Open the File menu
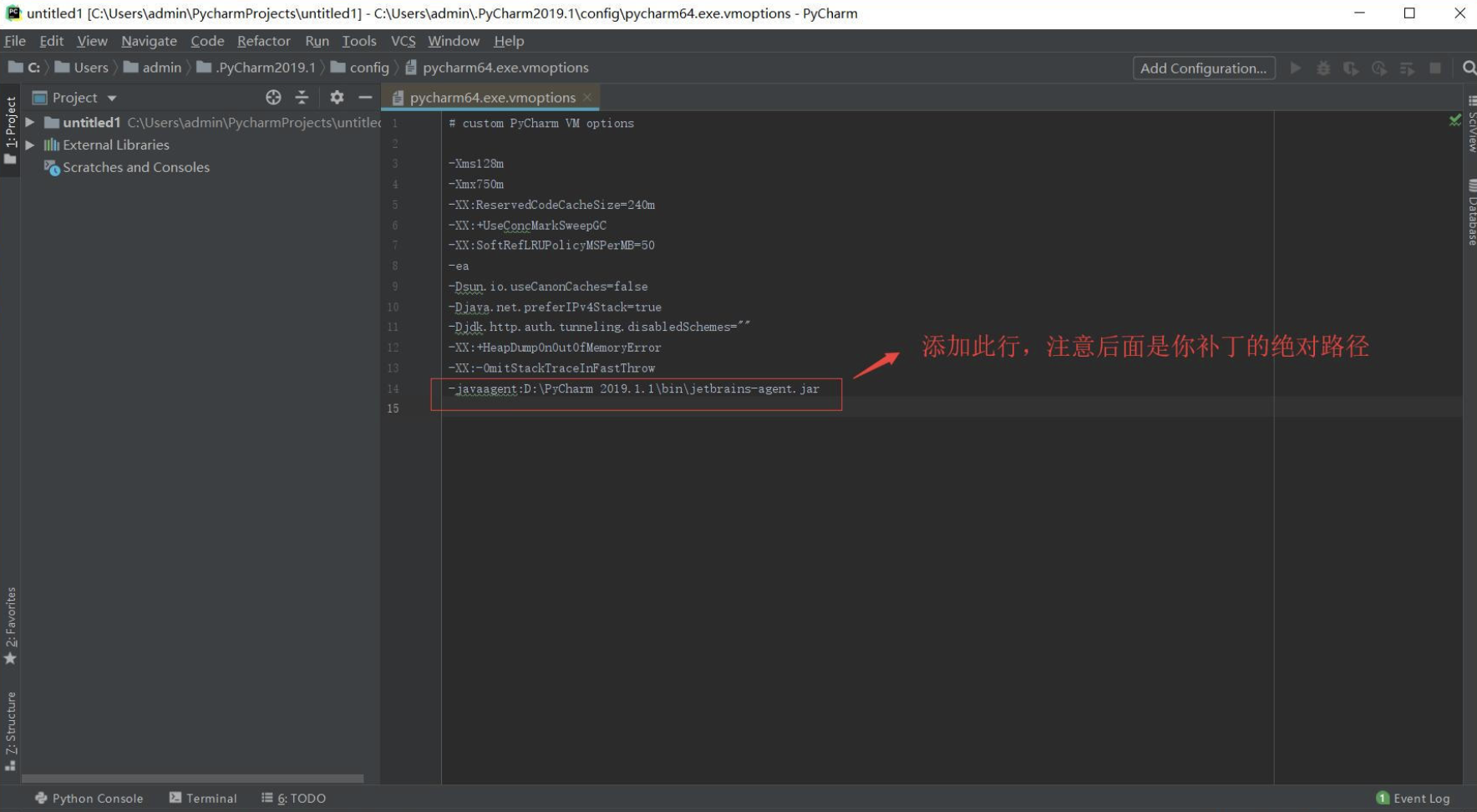 pos(15,41)
